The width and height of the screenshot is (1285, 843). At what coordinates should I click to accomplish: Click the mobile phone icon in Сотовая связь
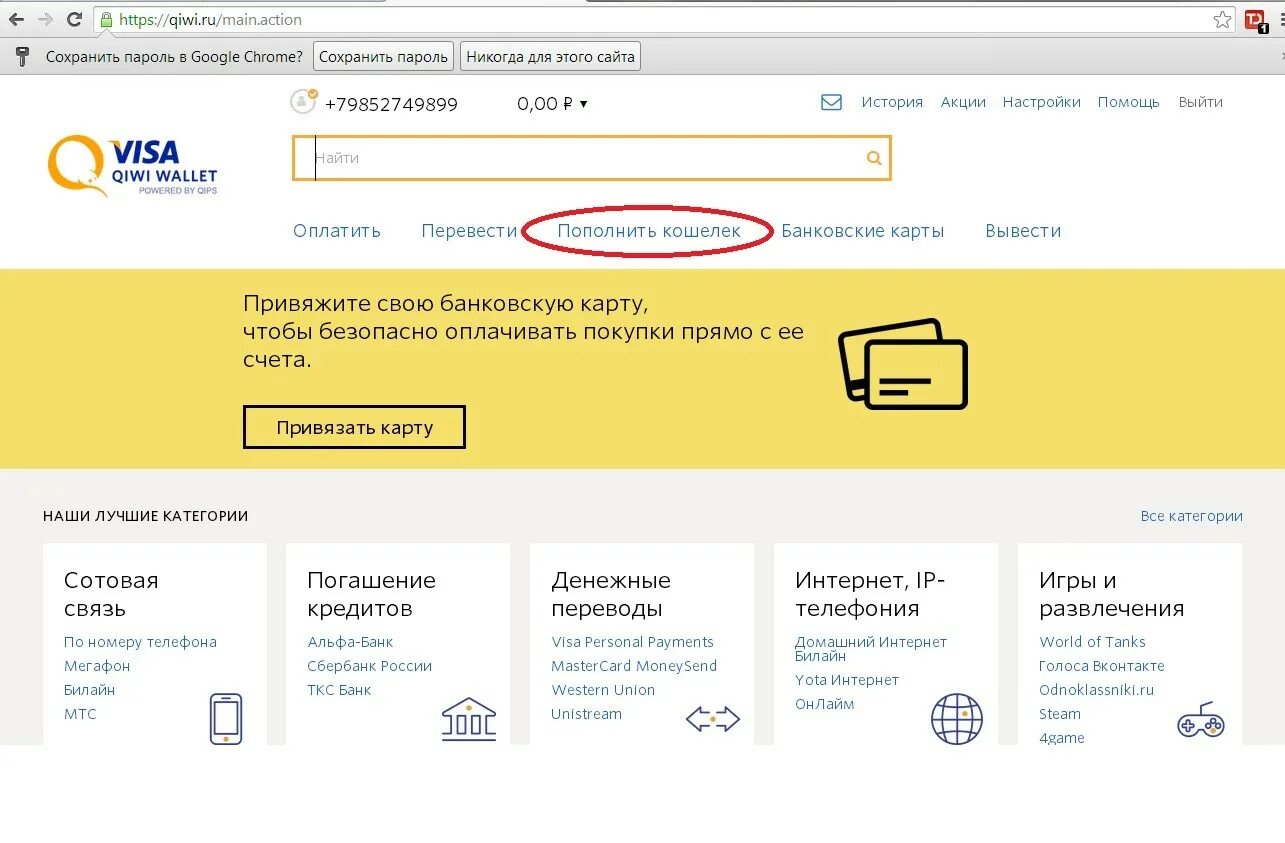click(x=226, y=718)
